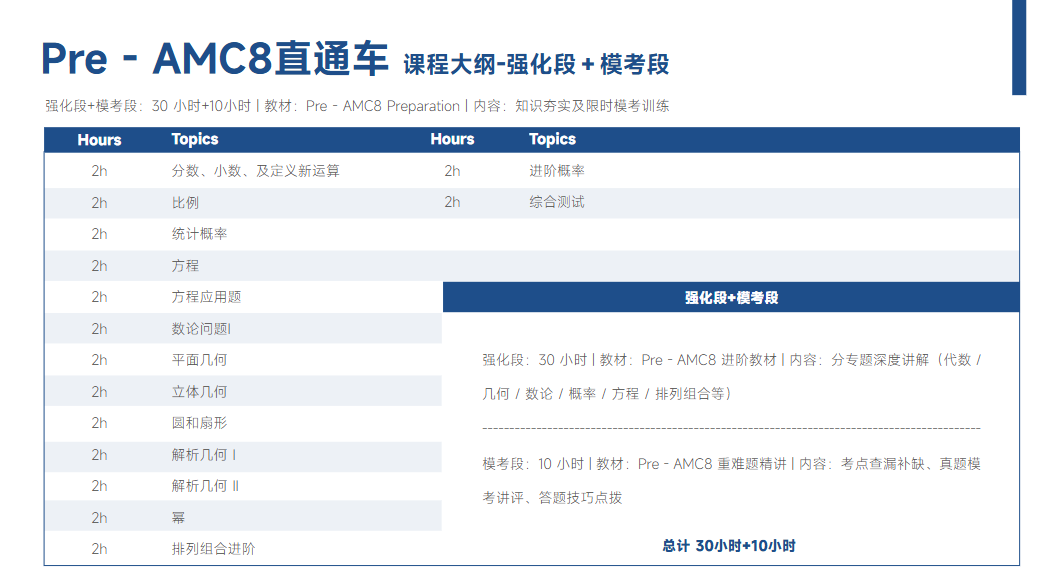Click the line beginning '强化段+模考段: 30 小时+10小时 | 教材'
Image resolution: width=1043 pixels, height=573 pixels.
point(357,106)
